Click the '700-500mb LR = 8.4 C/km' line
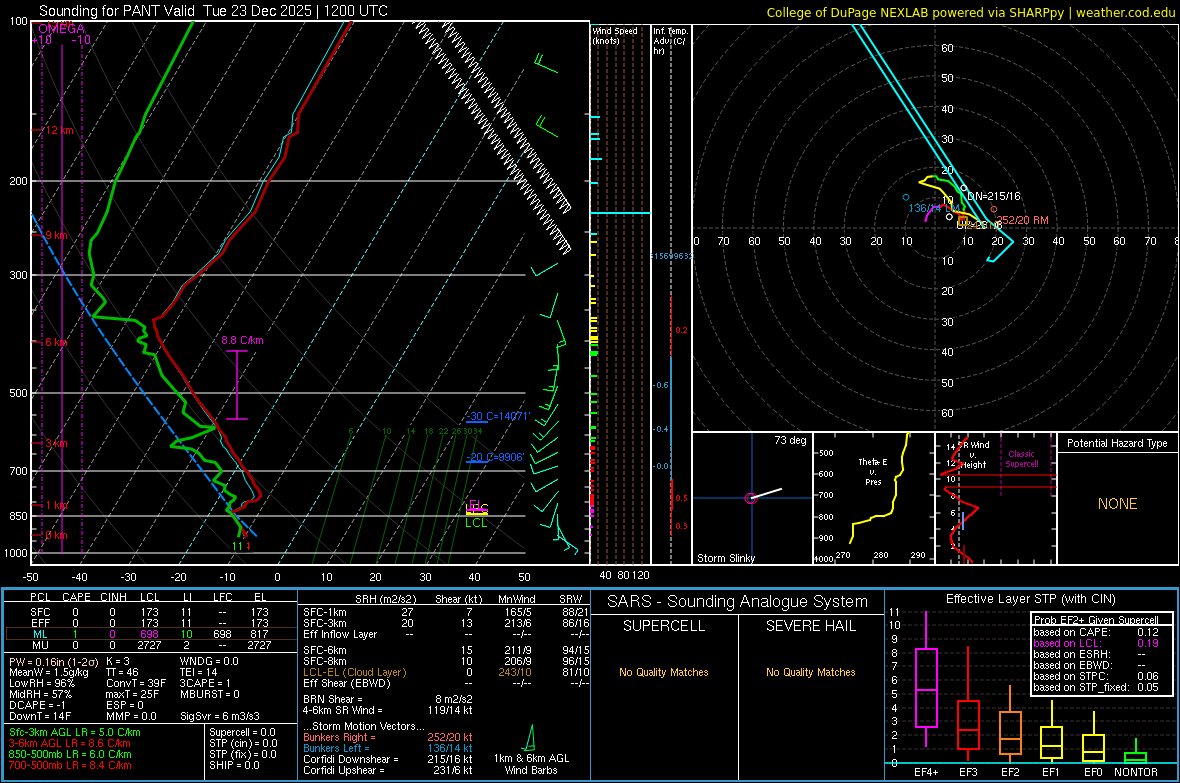1180x783 pixels. (70, 765)
